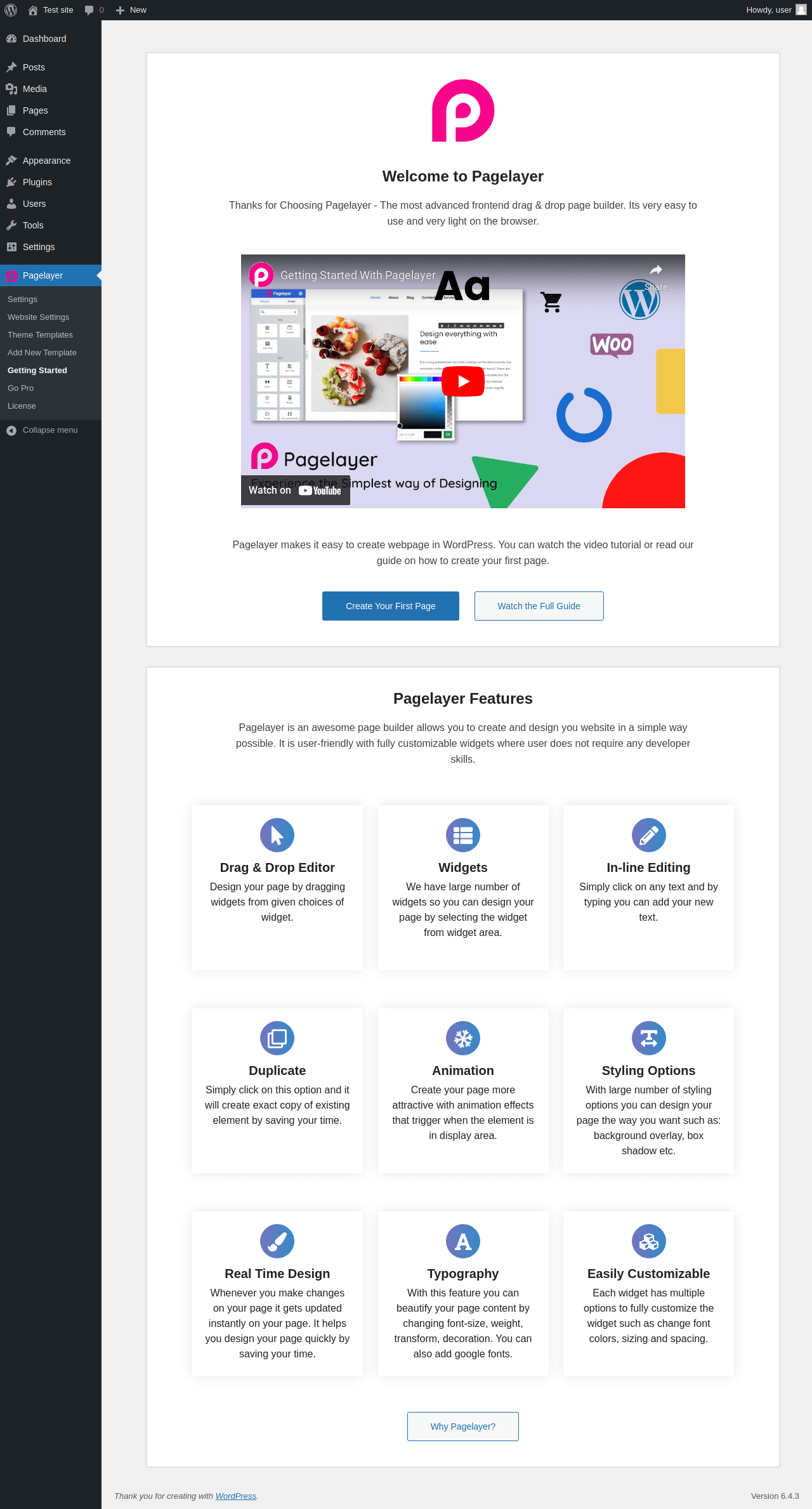Click the Typography letter A icon

[463, 1241]
